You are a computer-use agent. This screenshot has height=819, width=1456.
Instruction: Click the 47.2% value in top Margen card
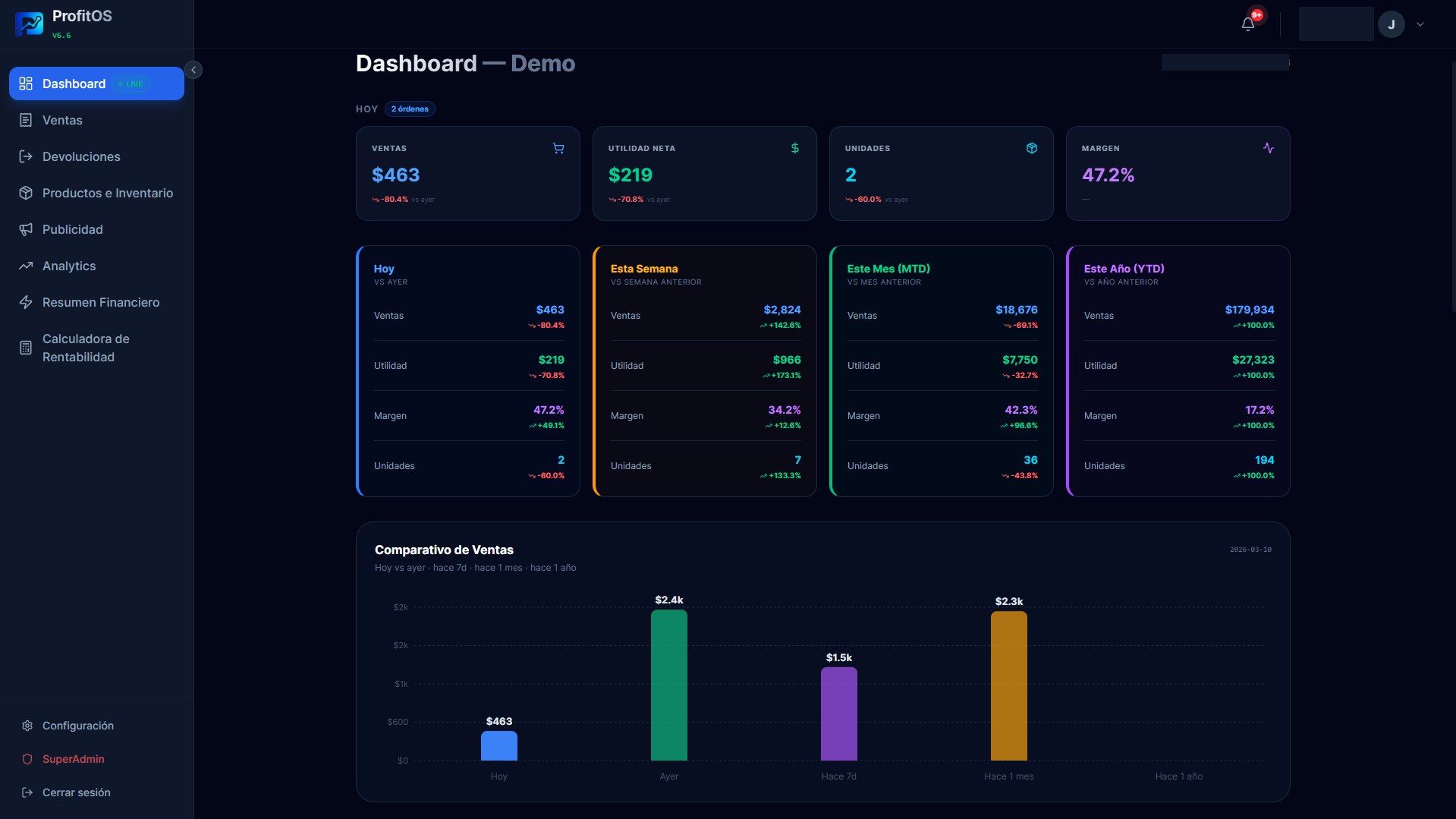[x=1108, y=175]
